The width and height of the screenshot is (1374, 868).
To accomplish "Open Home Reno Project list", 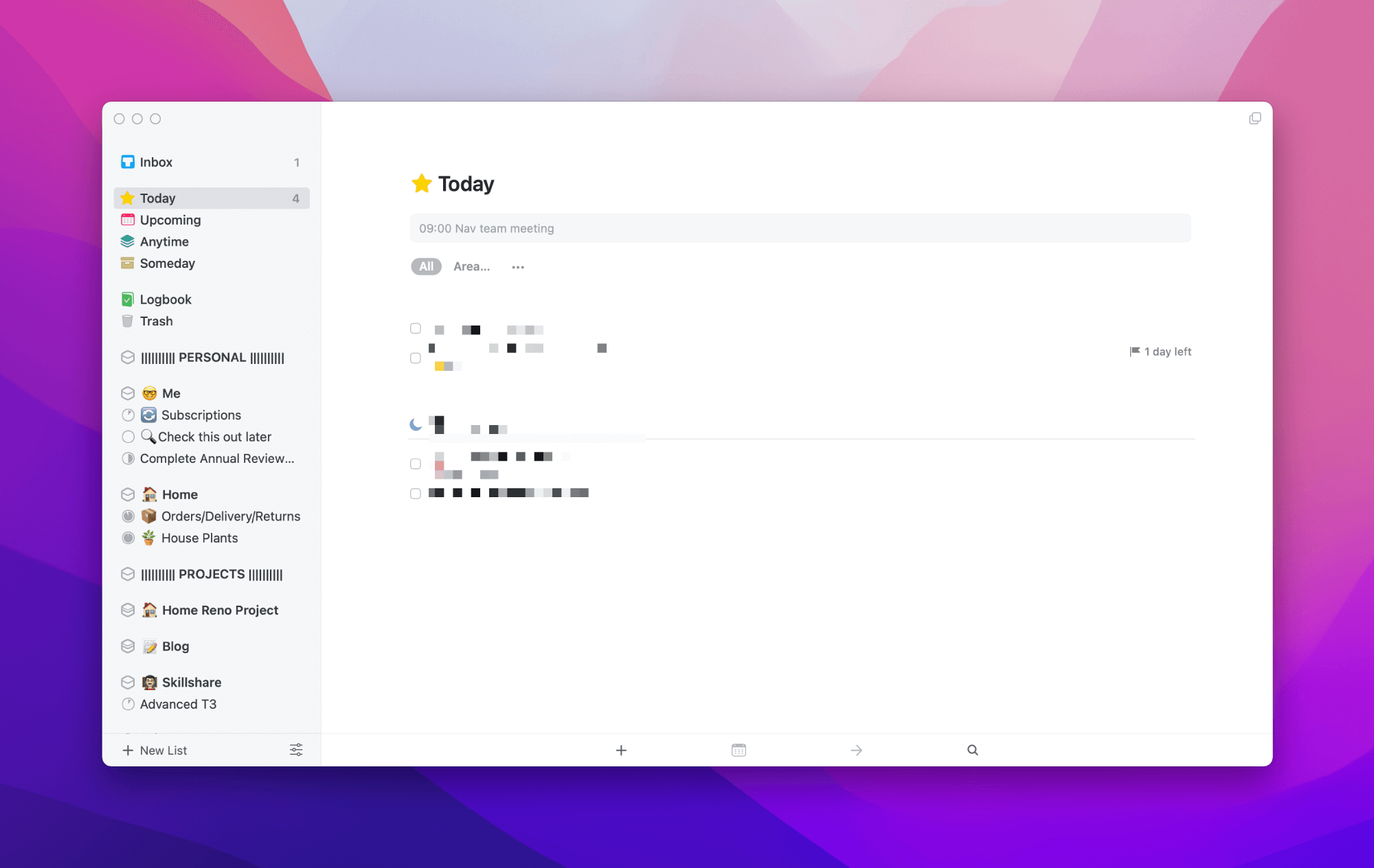I will pyautogui.click(x=209, y=609).
